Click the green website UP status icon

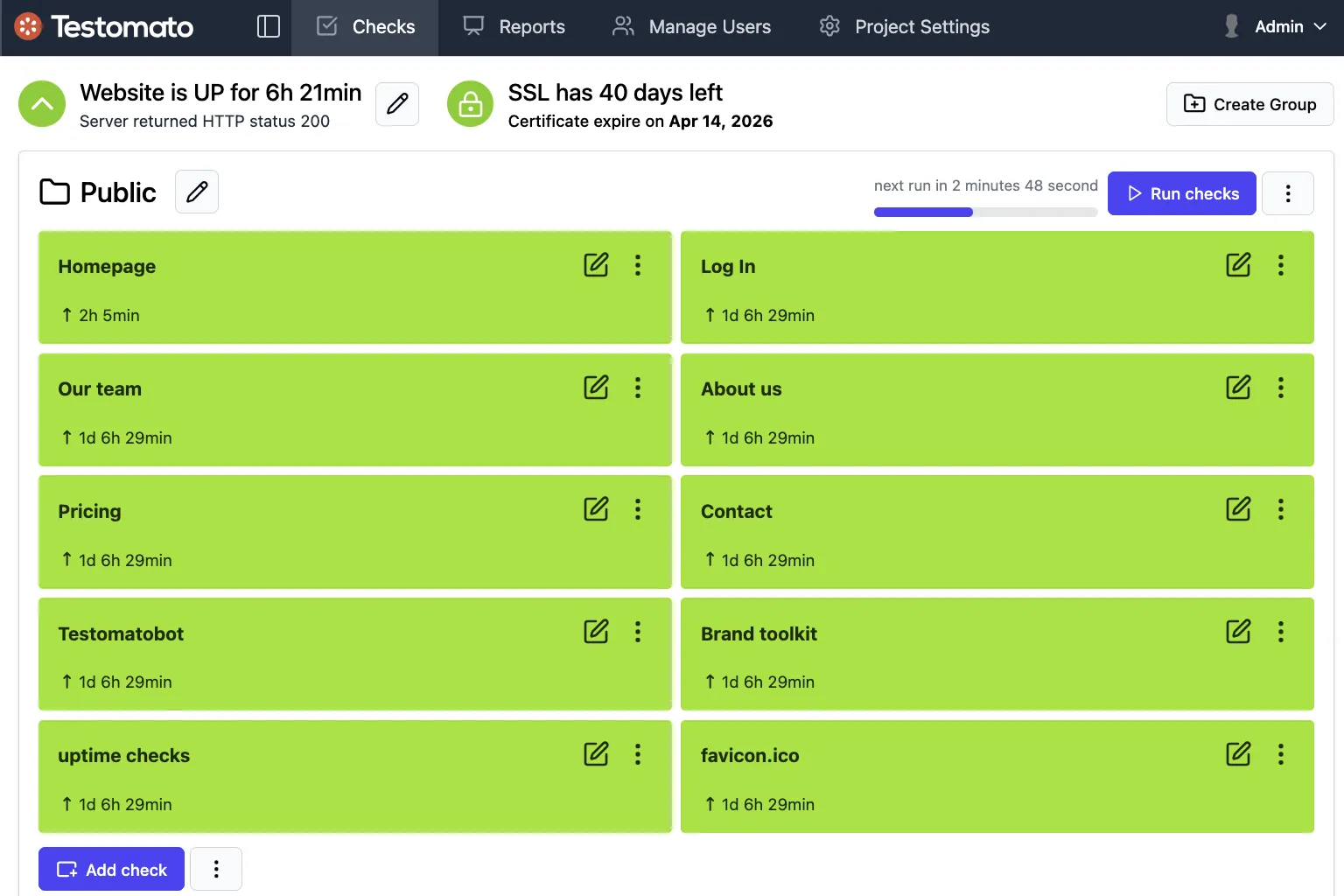point(42,104)
